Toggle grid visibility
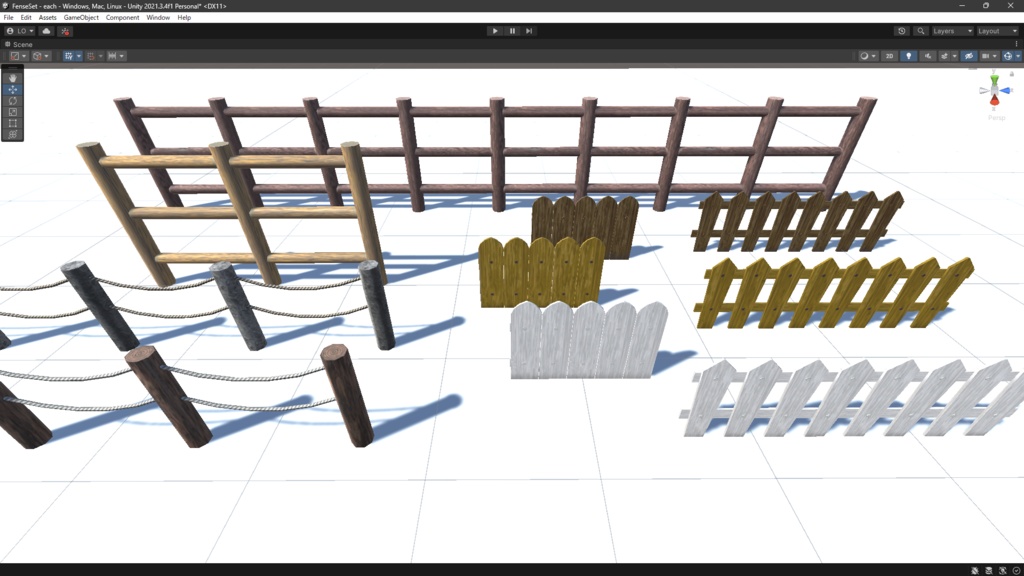Image resolution: width=1024 pixels, height=576 pixels. 69,56
